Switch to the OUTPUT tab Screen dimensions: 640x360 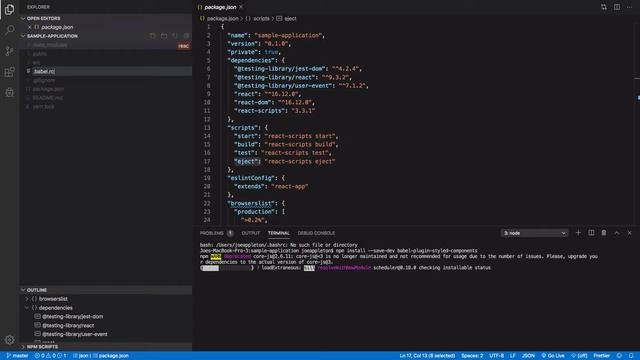tap(250, 233)
